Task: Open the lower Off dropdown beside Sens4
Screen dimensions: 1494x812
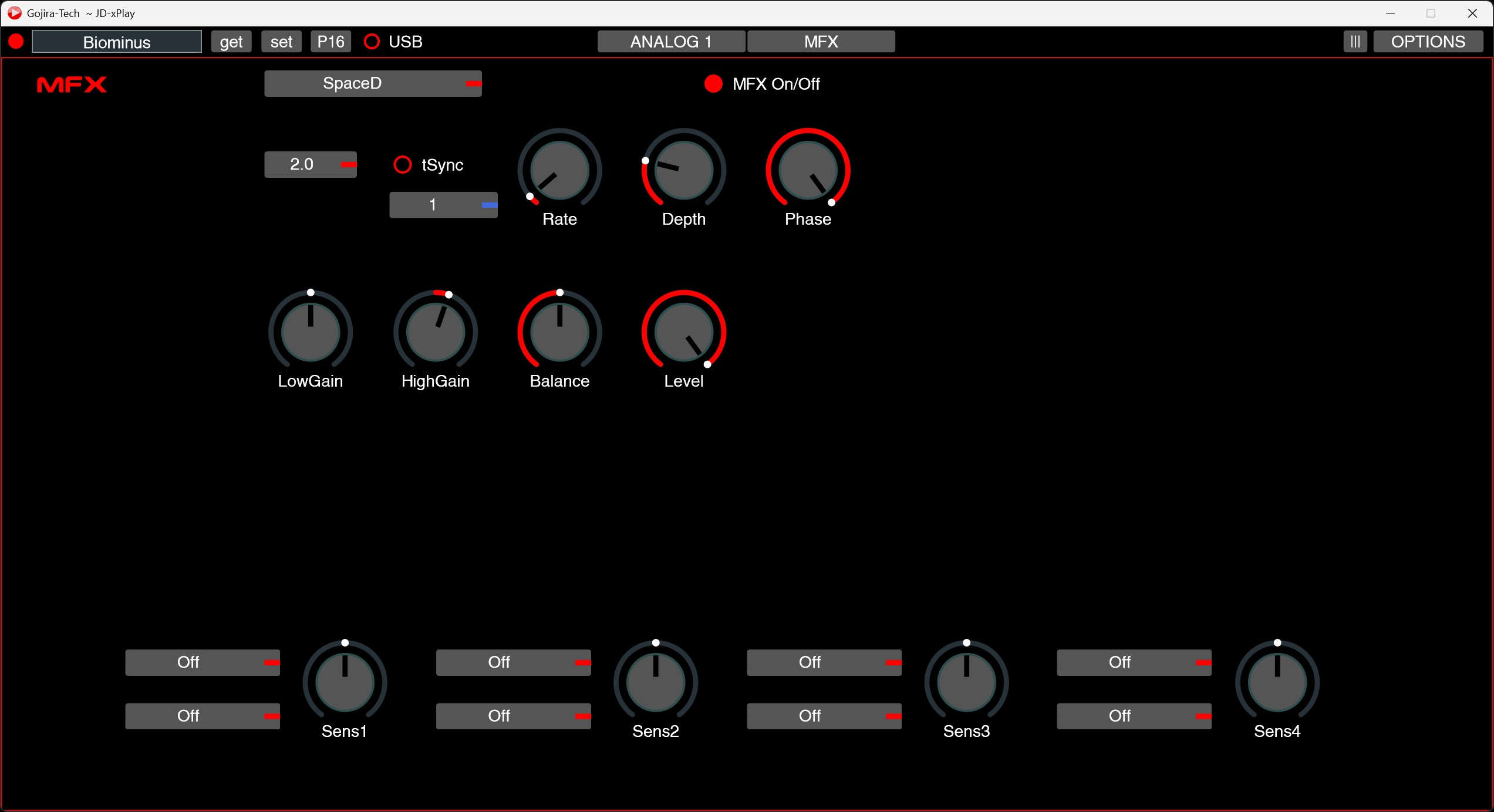Action: click(1134, 716)
